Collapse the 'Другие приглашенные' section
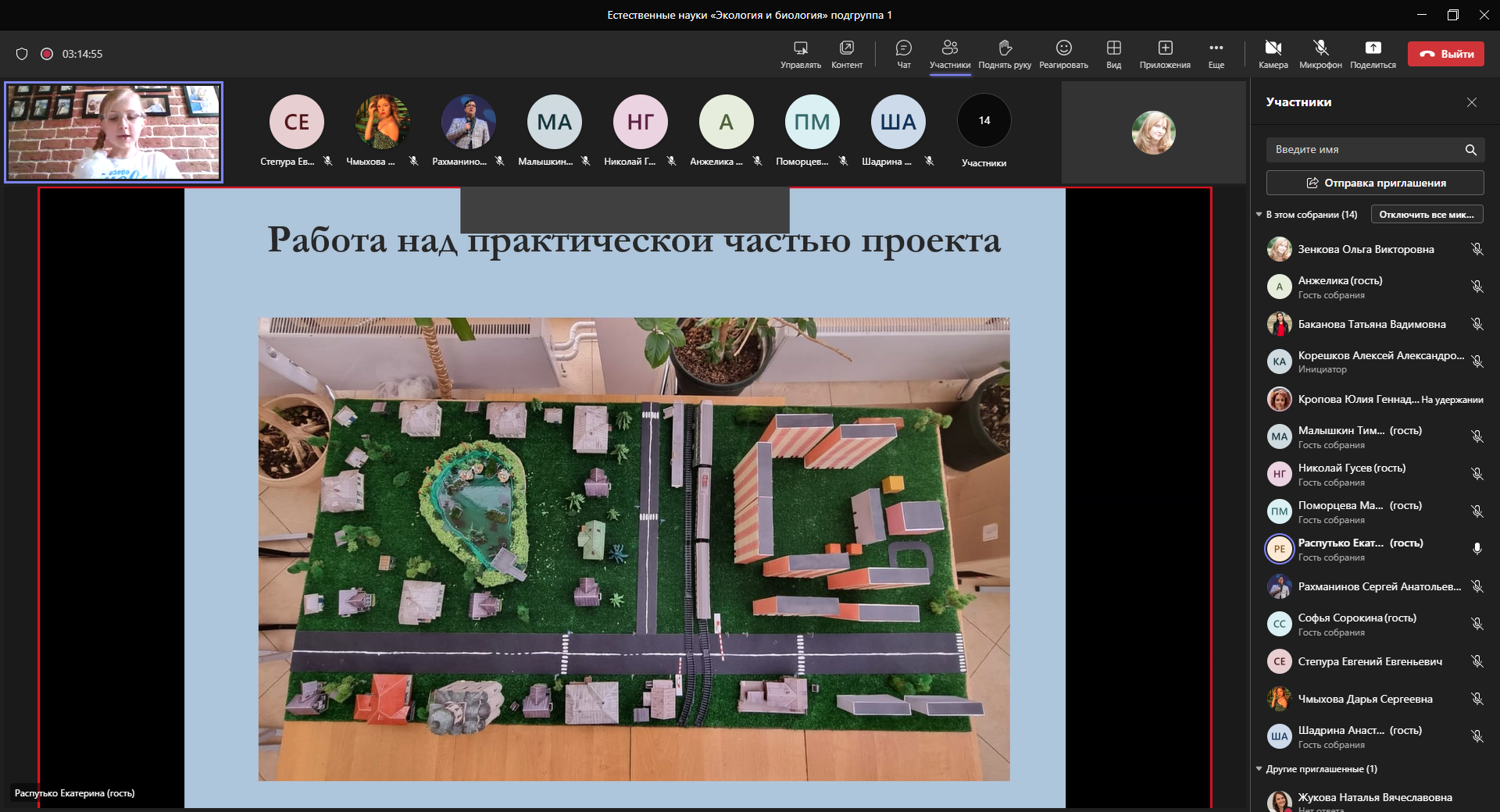This screenshot has height=812, width=1500. pyautogui.click(x=1259, y=769)
